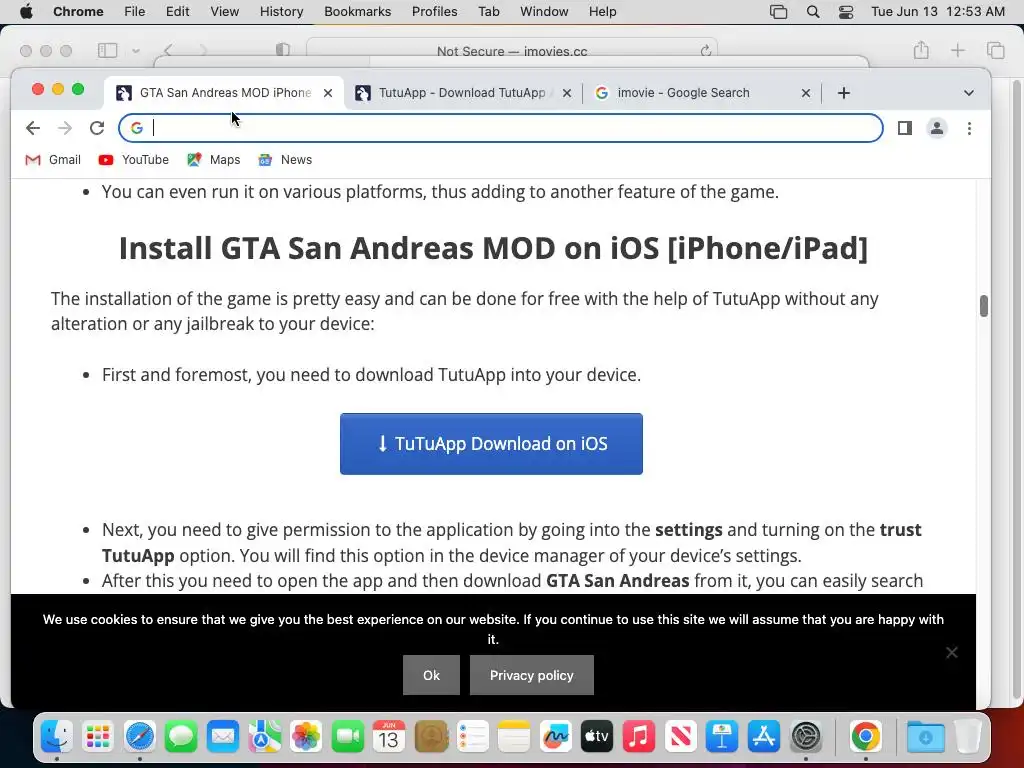1024x768 pixels.
Task: Toggle sidebar in background Safari window
Action: click(107, 50)
